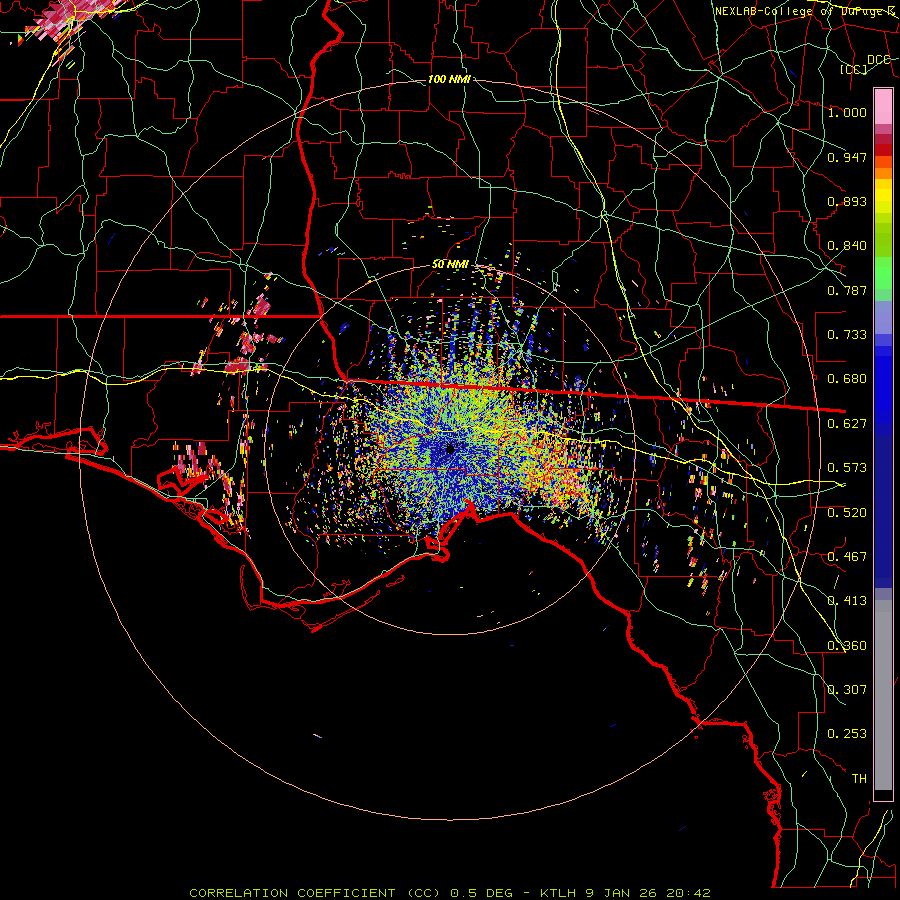This screenshot has width=900, height=900.
Task: Click the 0.360 scale value
Action: click(x=847, y=646)
